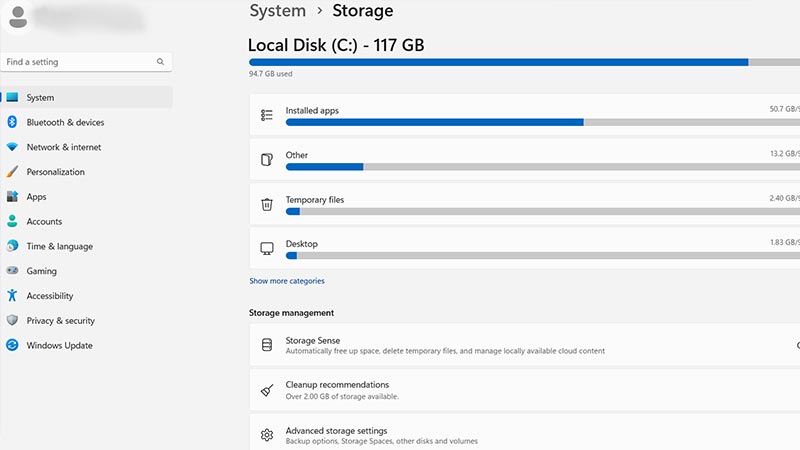Click the Other category file icon

click(267, 160)
